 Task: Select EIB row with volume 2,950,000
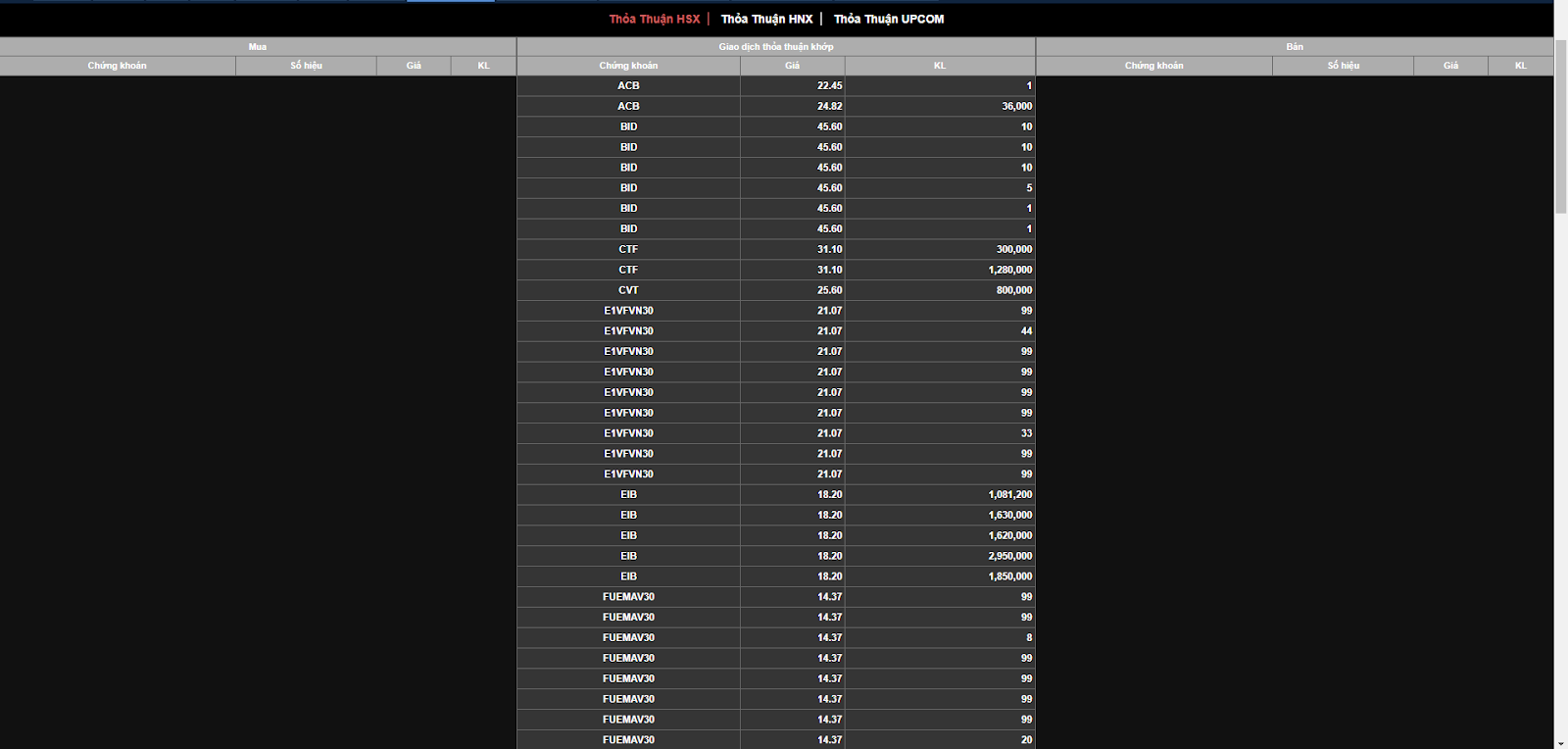(776, 557)
